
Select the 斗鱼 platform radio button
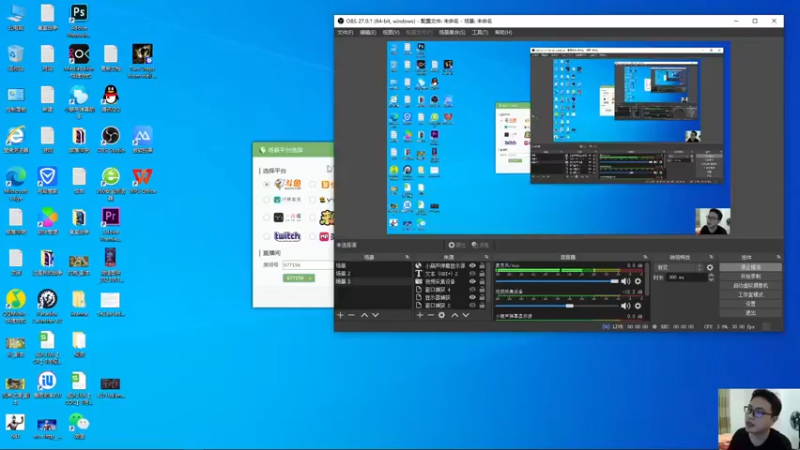pyautogui.click(x=266, y=184)
